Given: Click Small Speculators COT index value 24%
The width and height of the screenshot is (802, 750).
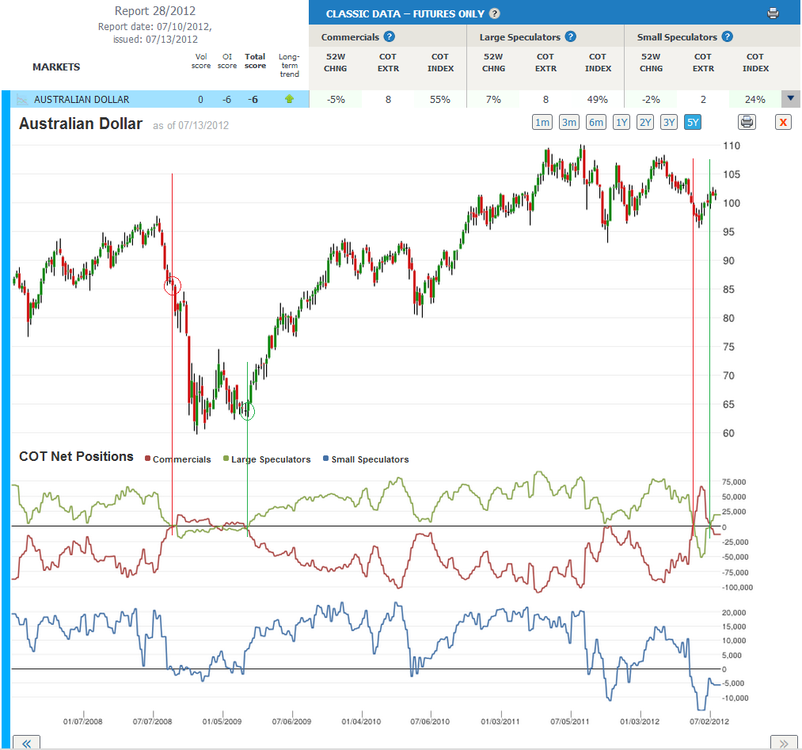Looking at the screenshot, I should (x=755, y=99).
